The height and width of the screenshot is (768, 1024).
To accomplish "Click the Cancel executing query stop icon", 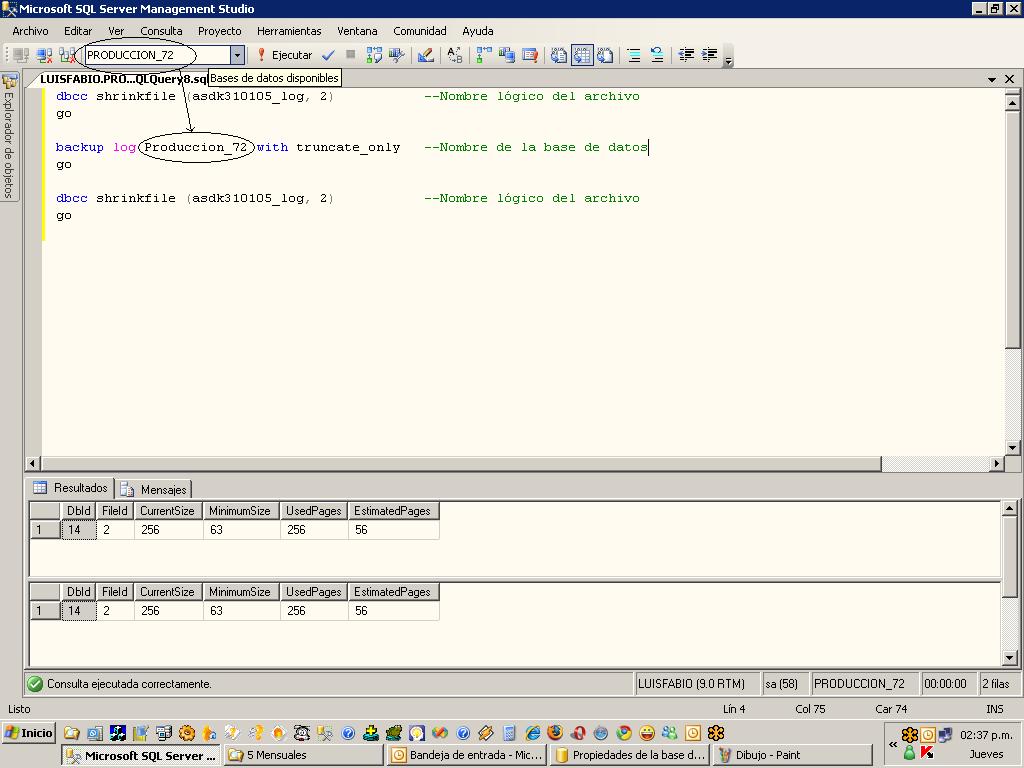I will (351, 55).
